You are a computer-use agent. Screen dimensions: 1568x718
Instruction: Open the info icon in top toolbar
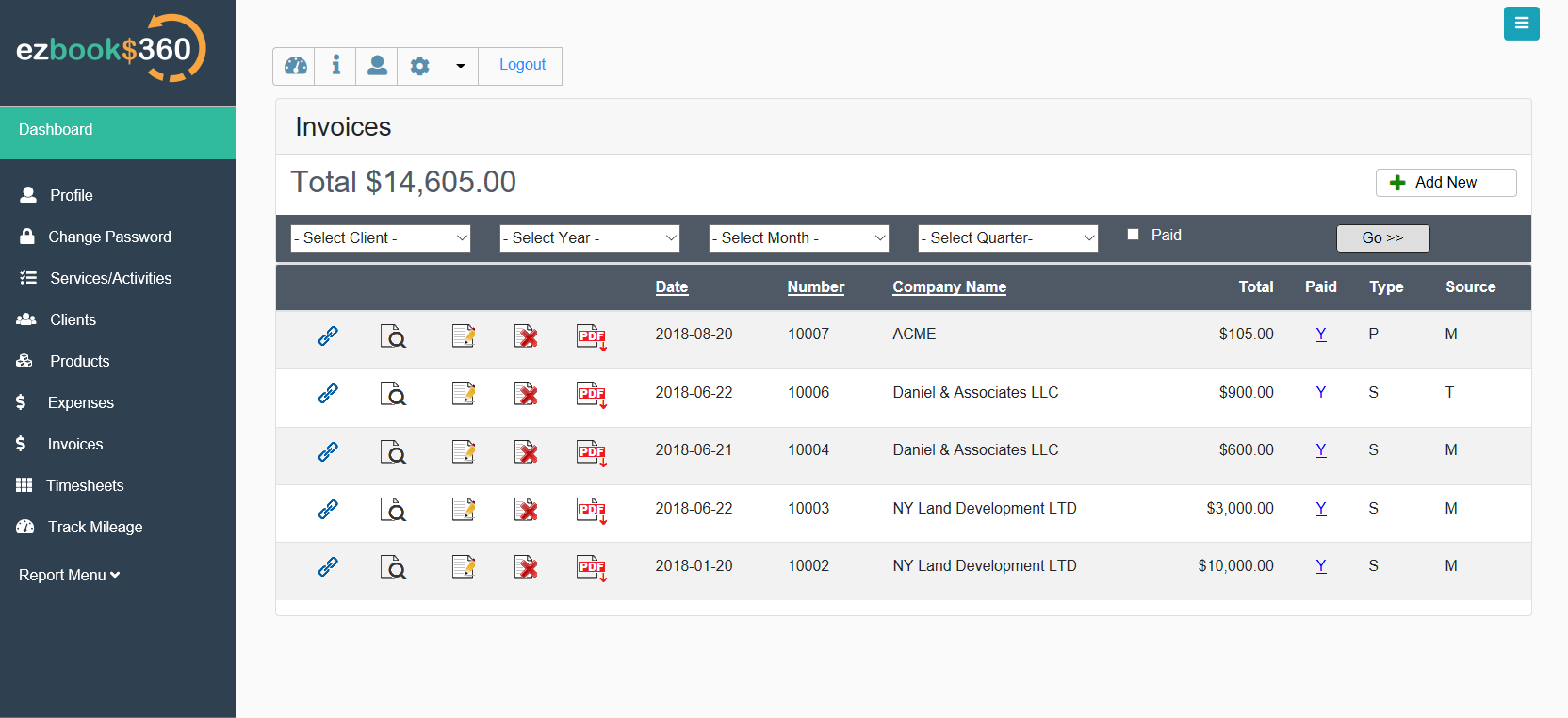tap(335, 66)
